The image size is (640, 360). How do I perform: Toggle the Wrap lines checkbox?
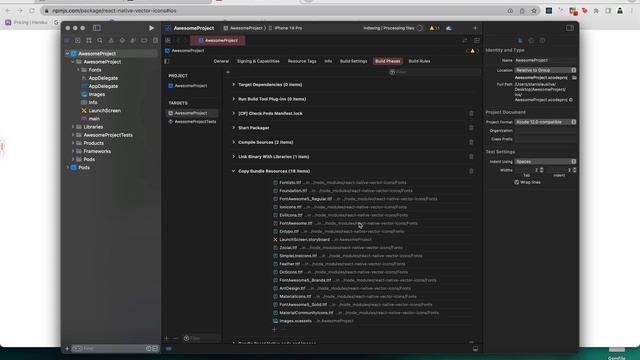(517, 182)
